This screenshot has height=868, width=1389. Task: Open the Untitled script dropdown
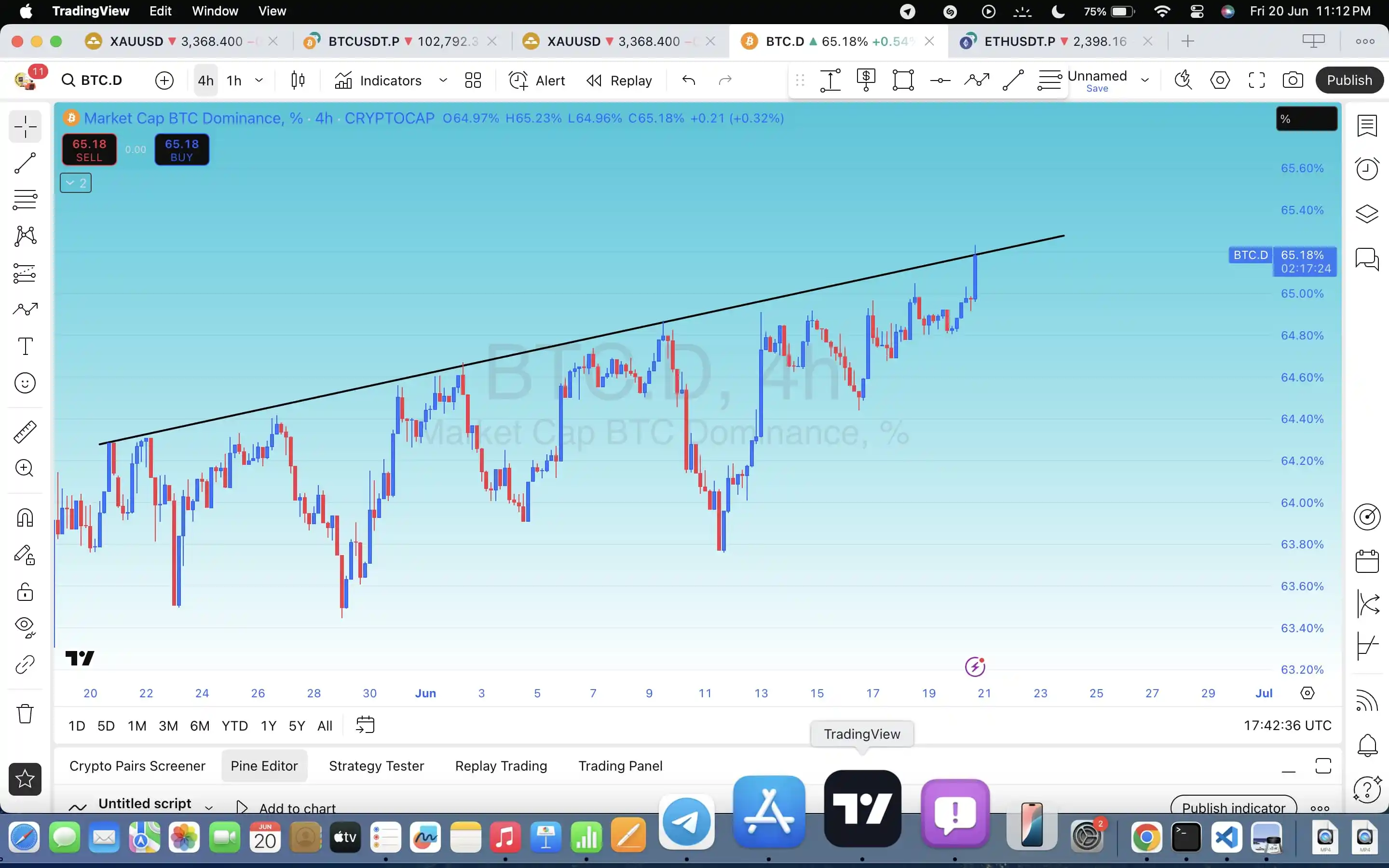point(209,807)
